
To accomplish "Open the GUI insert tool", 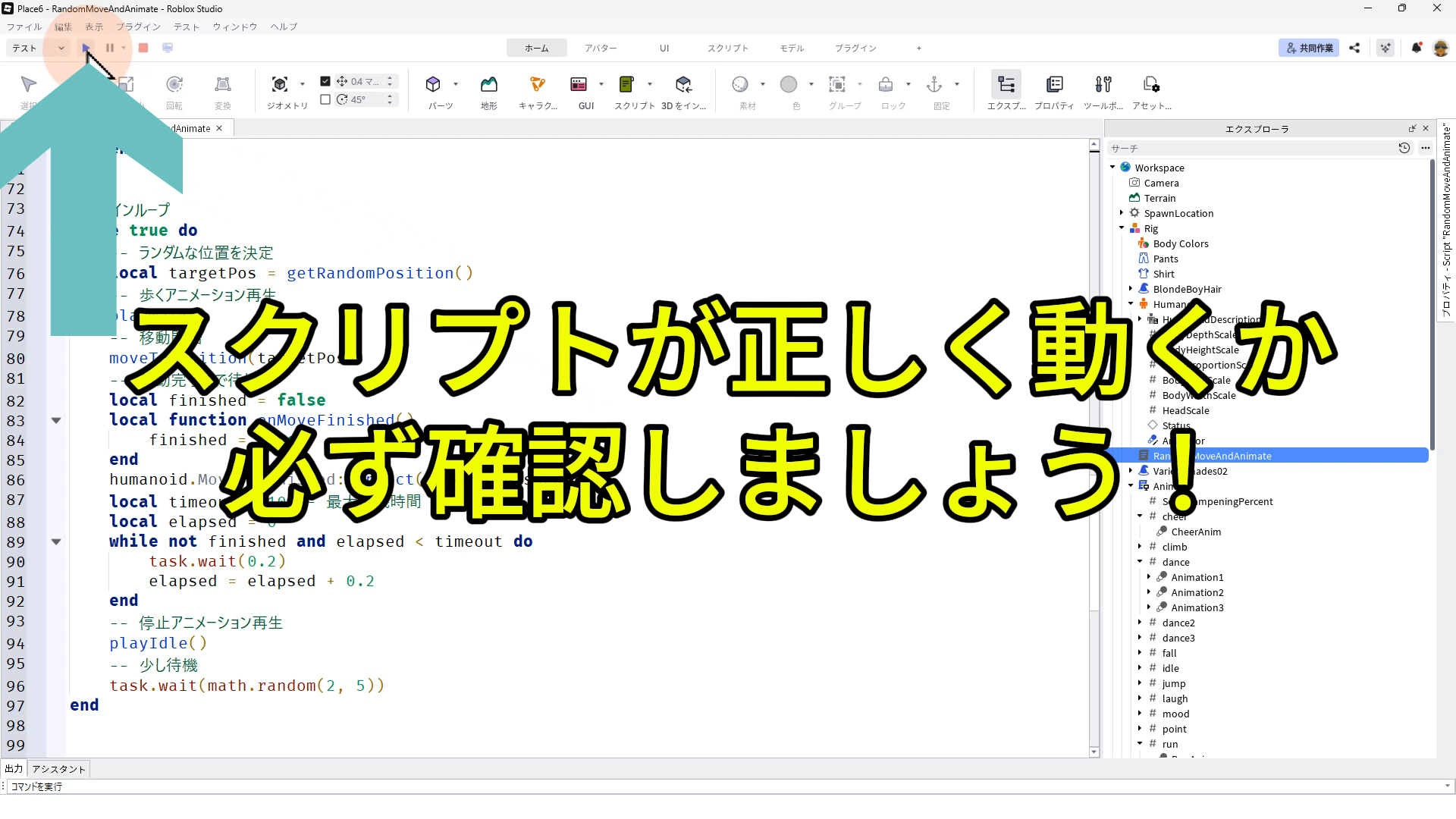I will 579,84.
